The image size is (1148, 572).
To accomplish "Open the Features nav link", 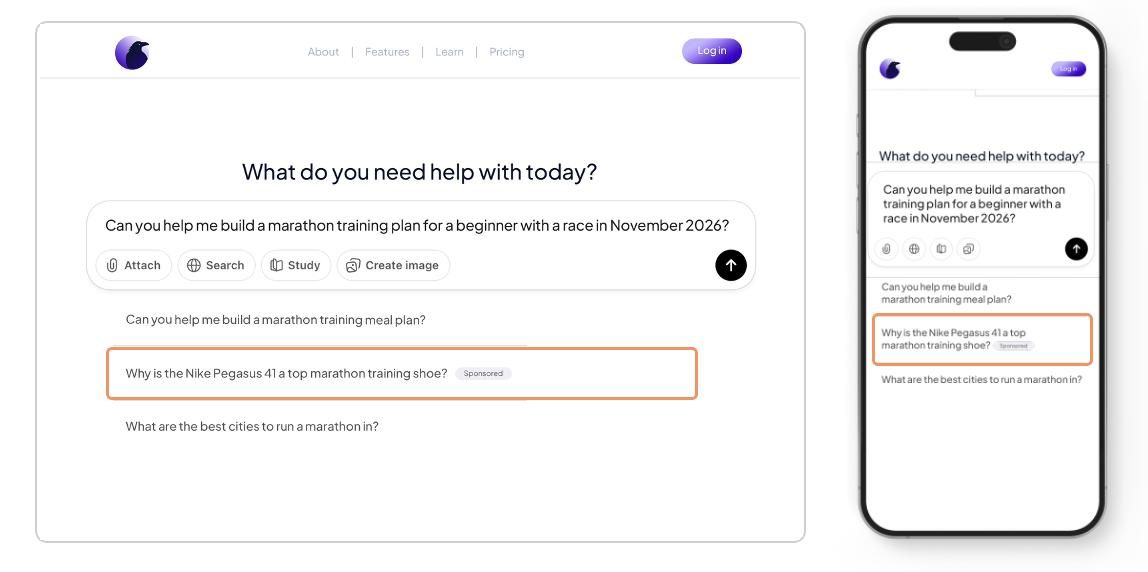I will pos(387,52).
